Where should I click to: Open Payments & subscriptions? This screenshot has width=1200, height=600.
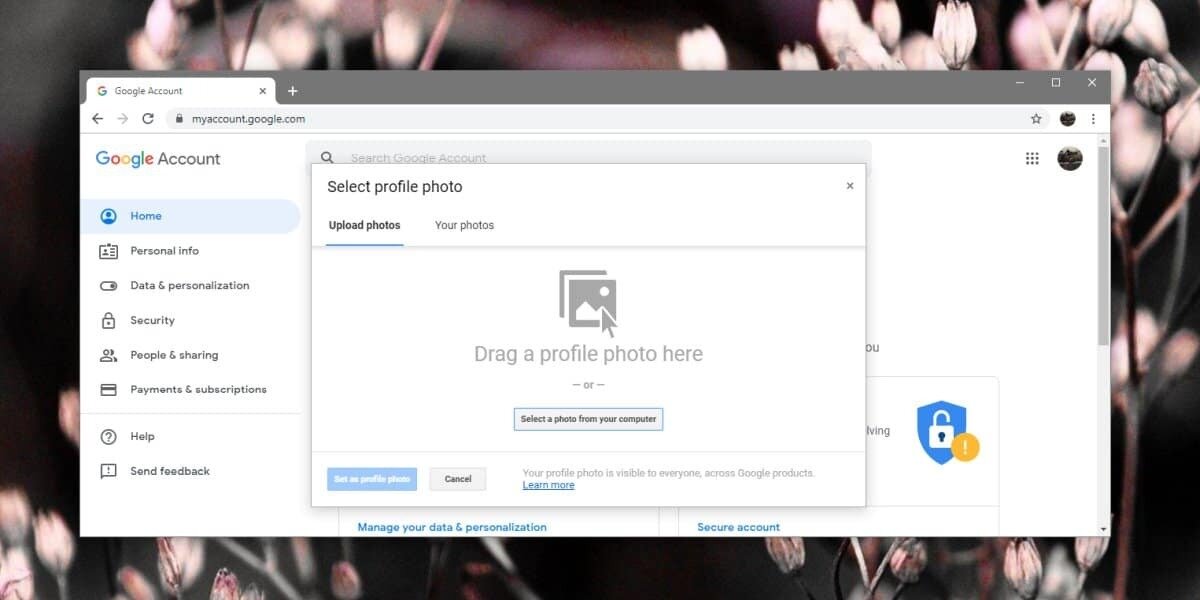pyautogui.click(x=108, y=389)
